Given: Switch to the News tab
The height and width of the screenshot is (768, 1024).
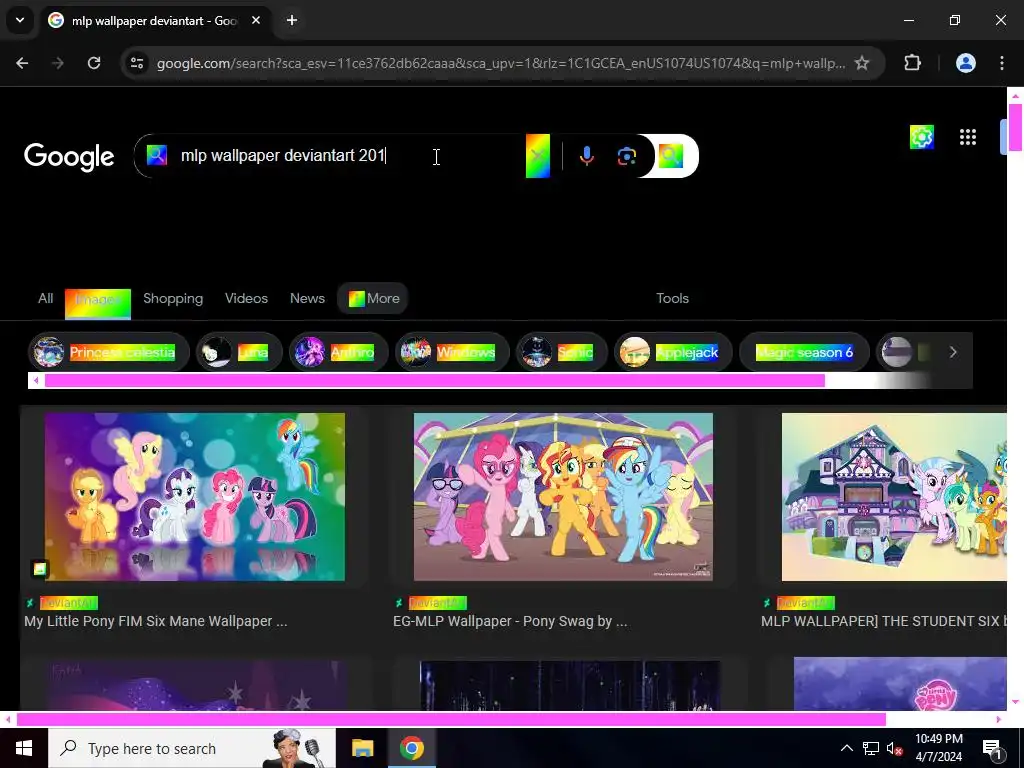Looking at the screenshot, I should click(307, 298).
